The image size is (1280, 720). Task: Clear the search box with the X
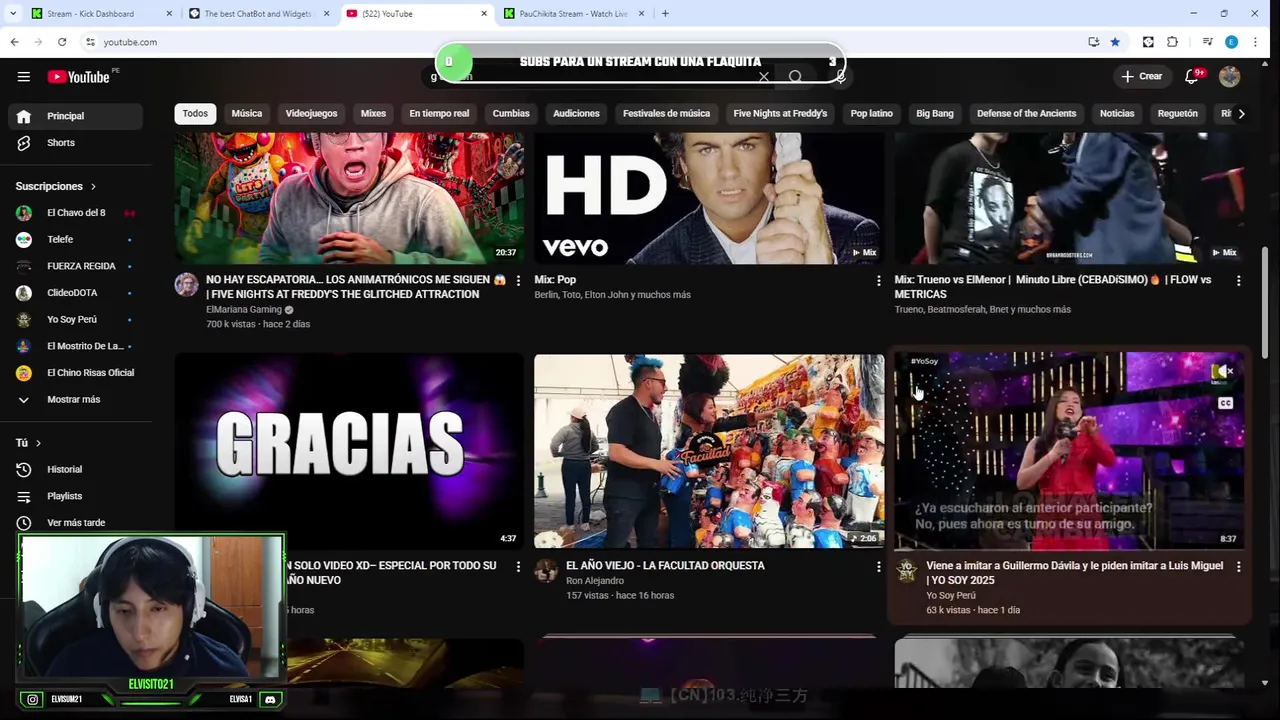coord(764,77)
